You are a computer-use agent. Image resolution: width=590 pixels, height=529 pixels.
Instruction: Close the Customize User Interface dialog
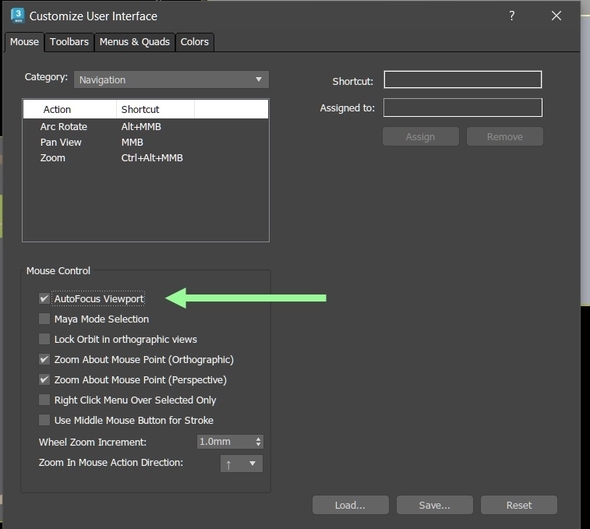(556, 16)
